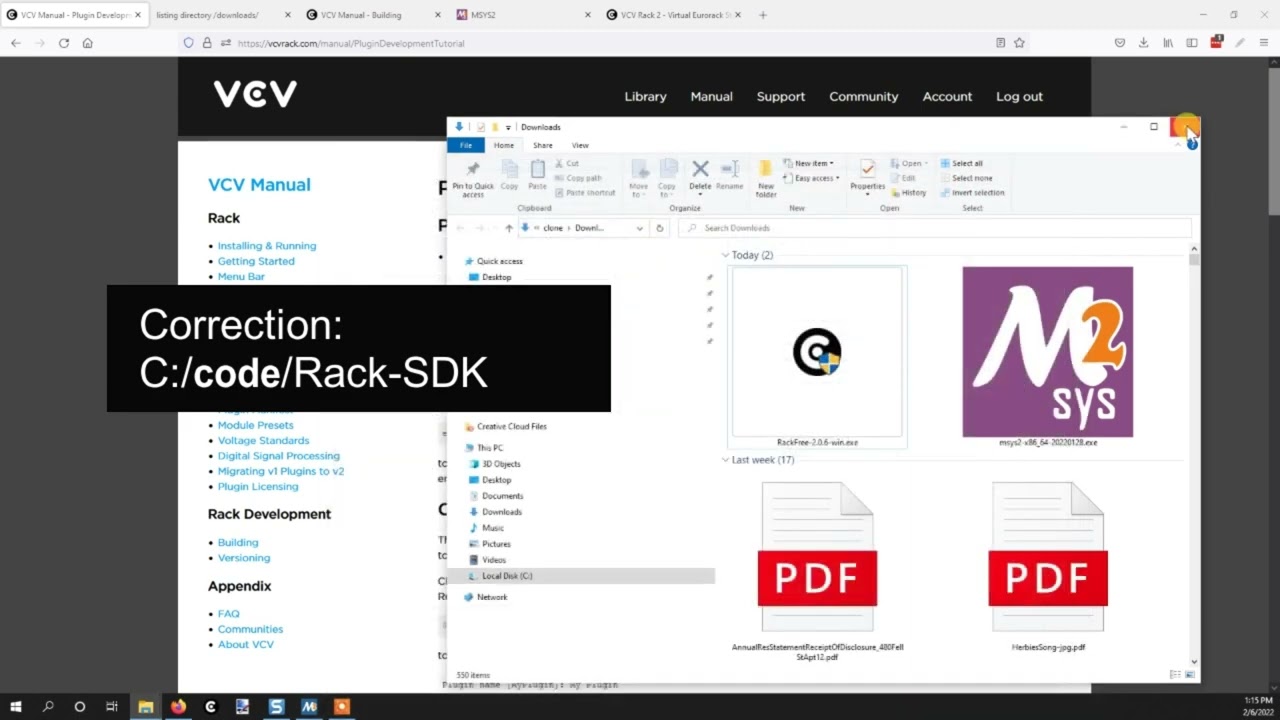Refresh the Explorer folder view
Screen dimensions: 1280x720
coord(659,228)
